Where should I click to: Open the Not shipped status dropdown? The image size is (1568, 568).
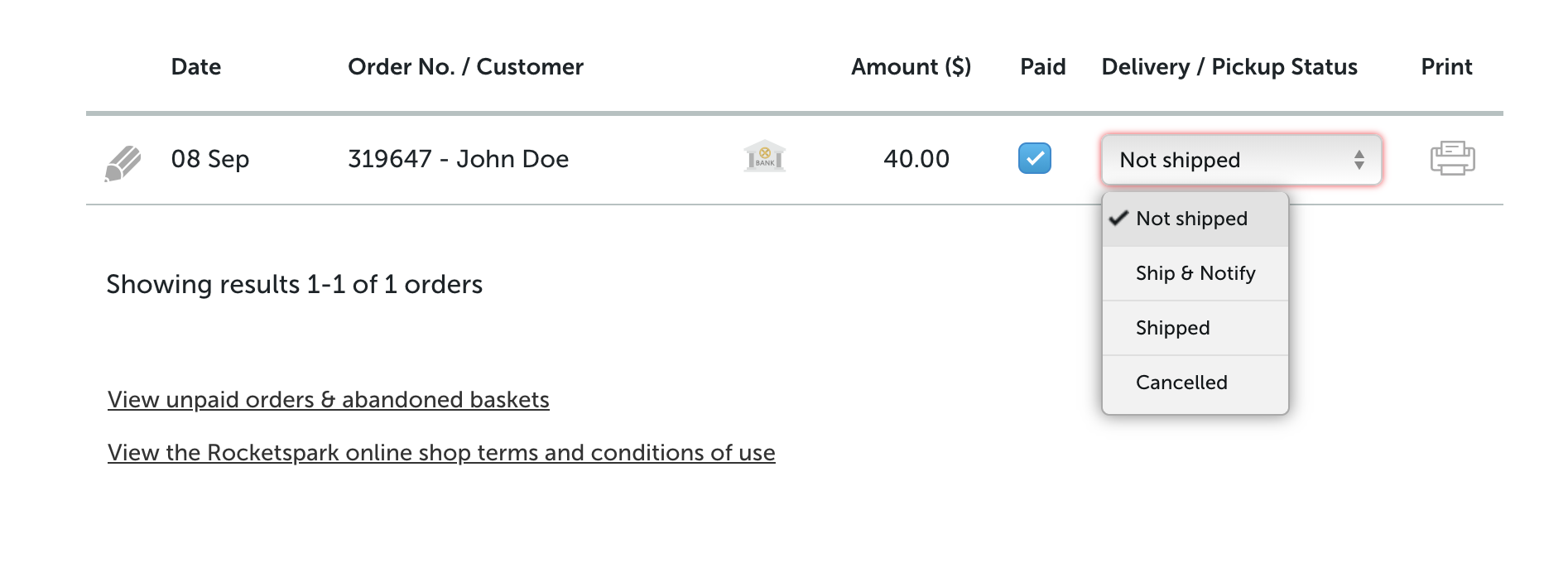tap(1242, 160)
